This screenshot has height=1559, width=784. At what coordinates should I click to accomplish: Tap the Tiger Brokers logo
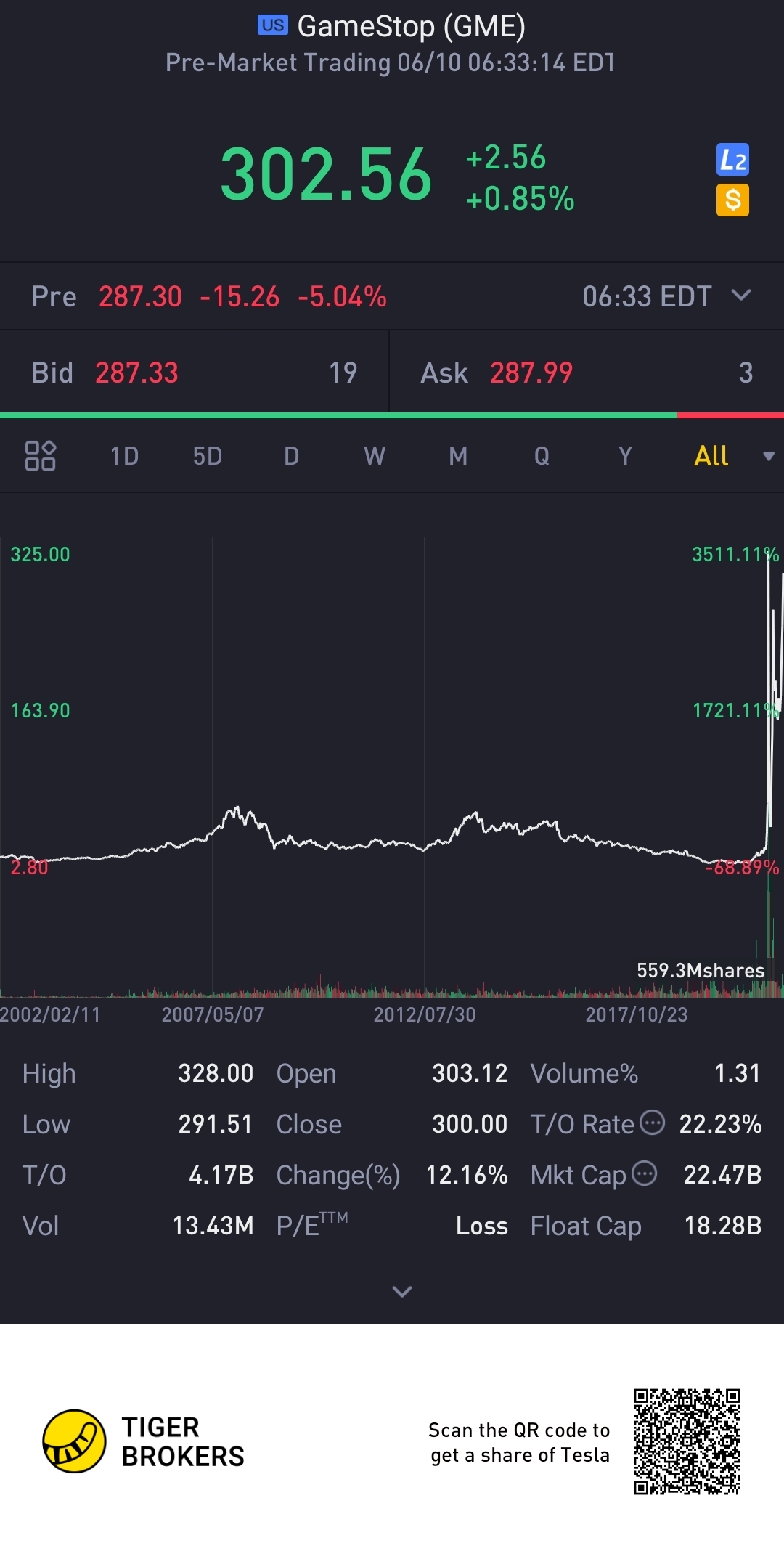pyautogui.click(x=144, y=1441)
